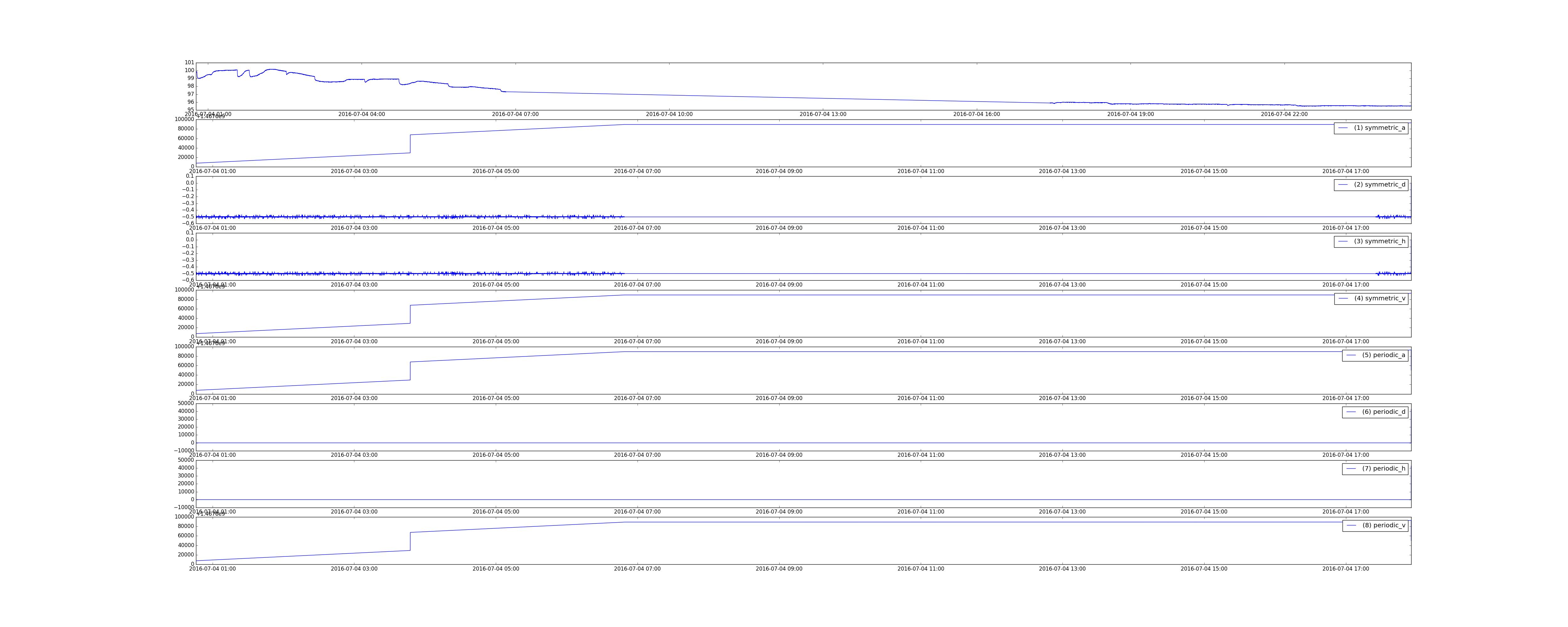This screenshot has height=627, width=1568.
Task: Click the vertical step in the periodic_v curve
Action: point(410,542)
